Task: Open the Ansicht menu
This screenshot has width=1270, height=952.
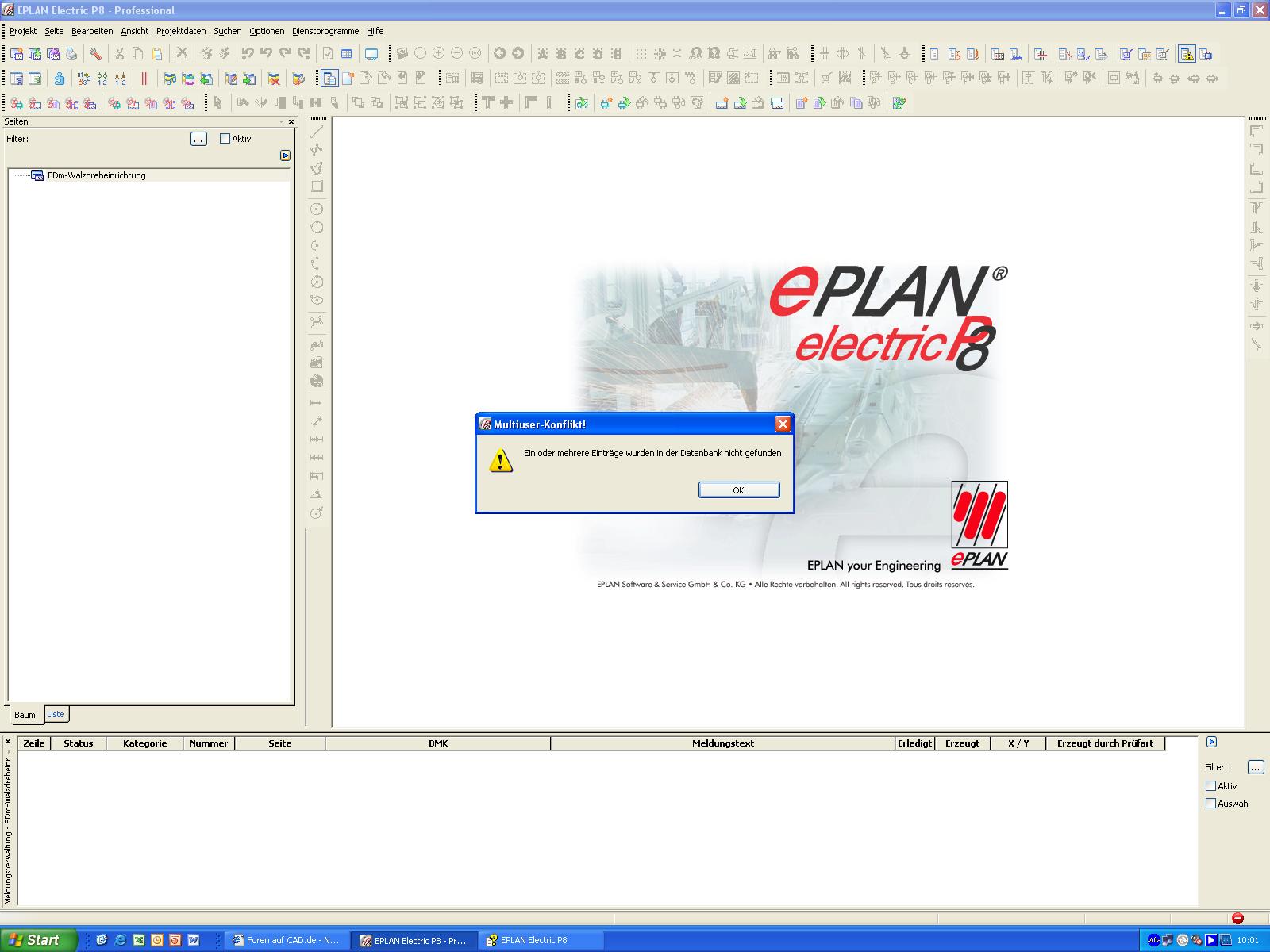Action: coord(135,31)
